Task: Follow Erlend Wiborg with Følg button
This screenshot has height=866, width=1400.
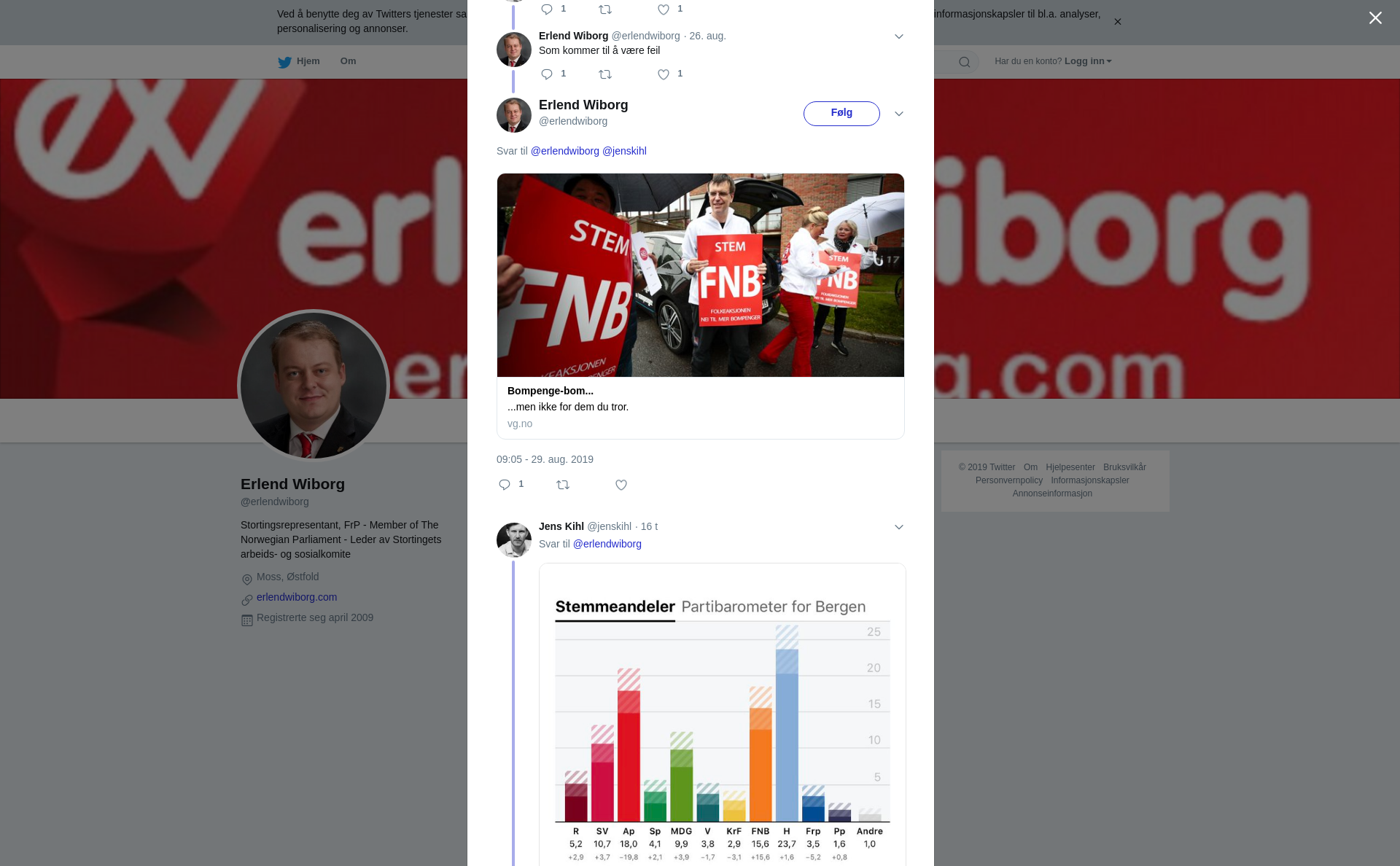Action: pyautogui.click(x=841, y=114)
